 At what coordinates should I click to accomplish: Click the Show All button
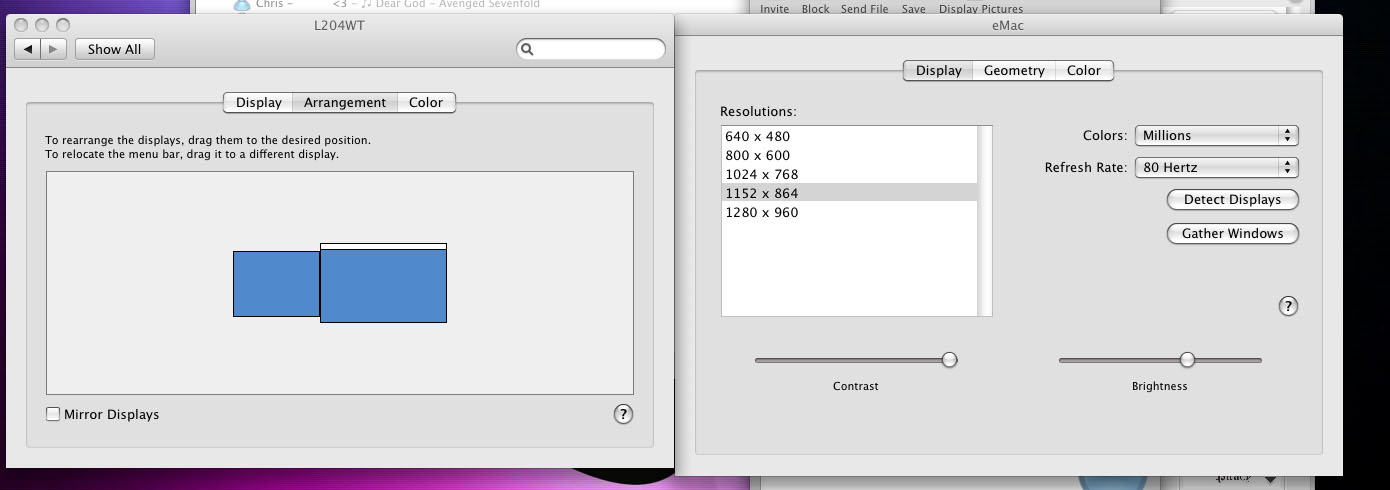pos(114,49)
